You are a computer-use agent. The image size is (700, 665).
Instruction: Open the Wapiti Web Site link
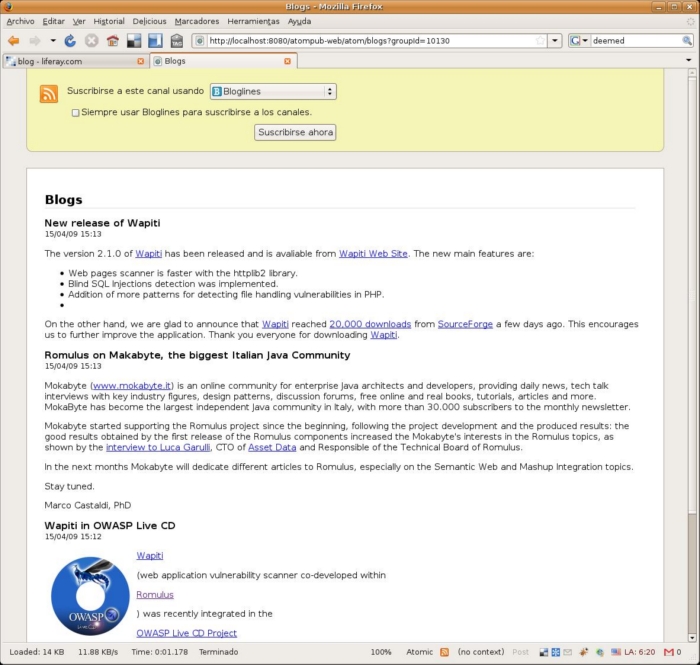(373, 254)
